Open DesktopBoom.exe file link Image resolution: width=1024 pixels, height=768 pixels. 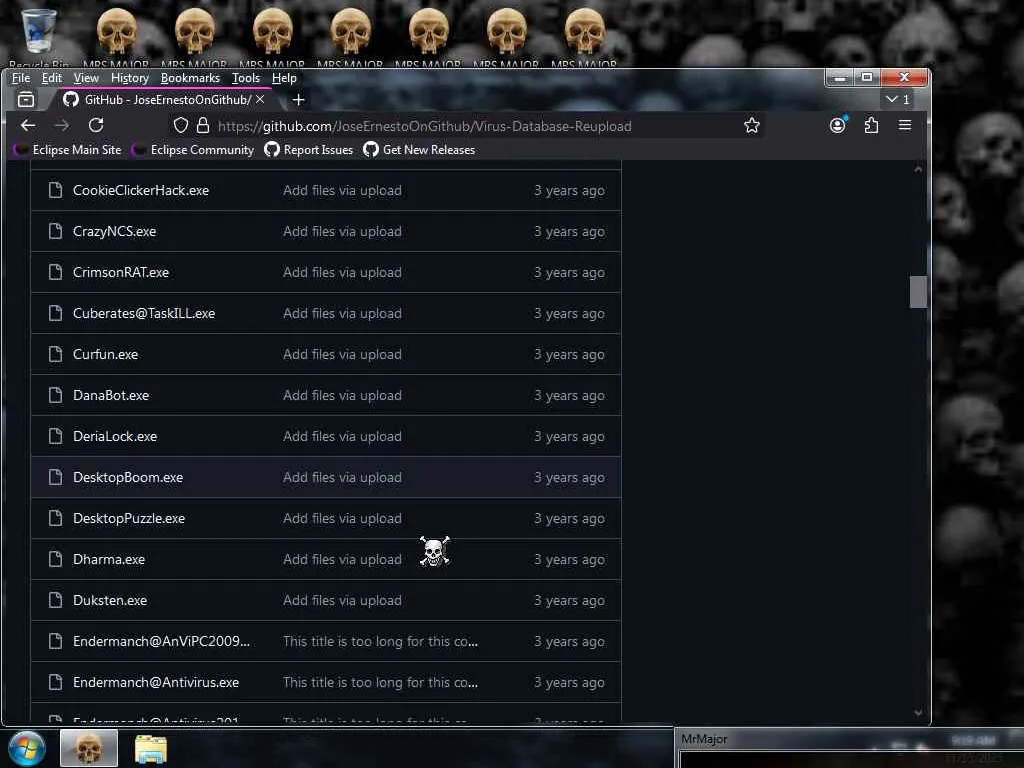pyautogui.click(x=128, y=477)
